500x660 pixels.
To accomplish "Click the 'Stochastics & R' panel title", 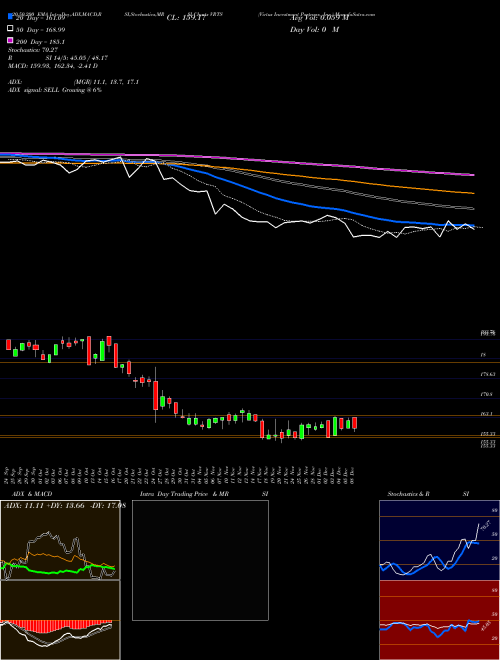I will [x=409, y=494].
